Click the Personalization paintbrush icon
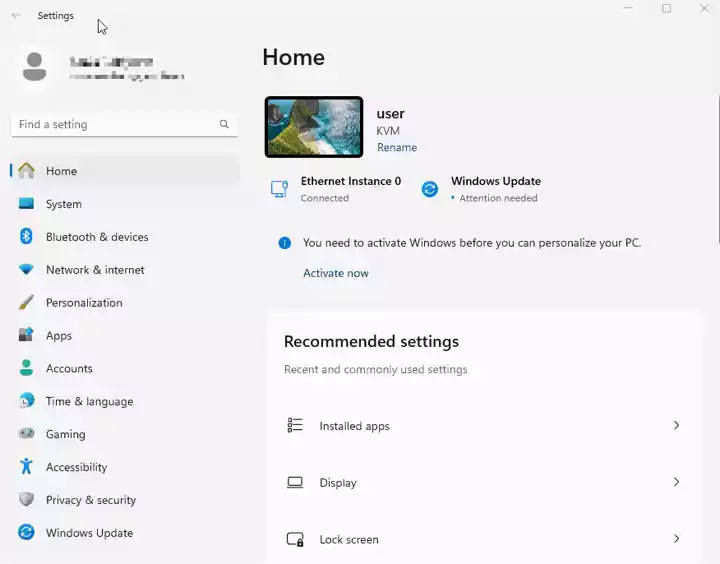Viewport: 720px width, 564px height. (x=26, y=302)
